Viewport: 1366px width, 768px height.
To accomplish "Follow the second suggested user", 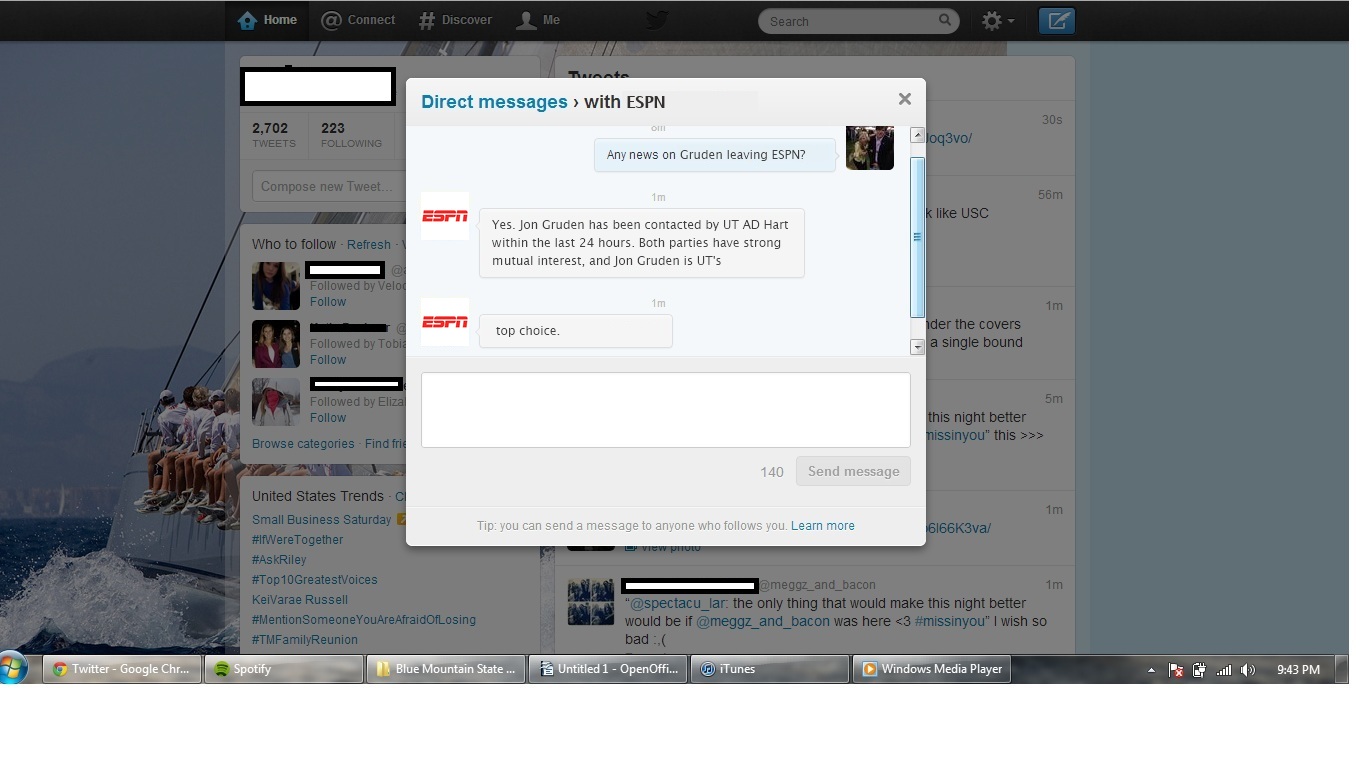I will (x=328, y=359).
